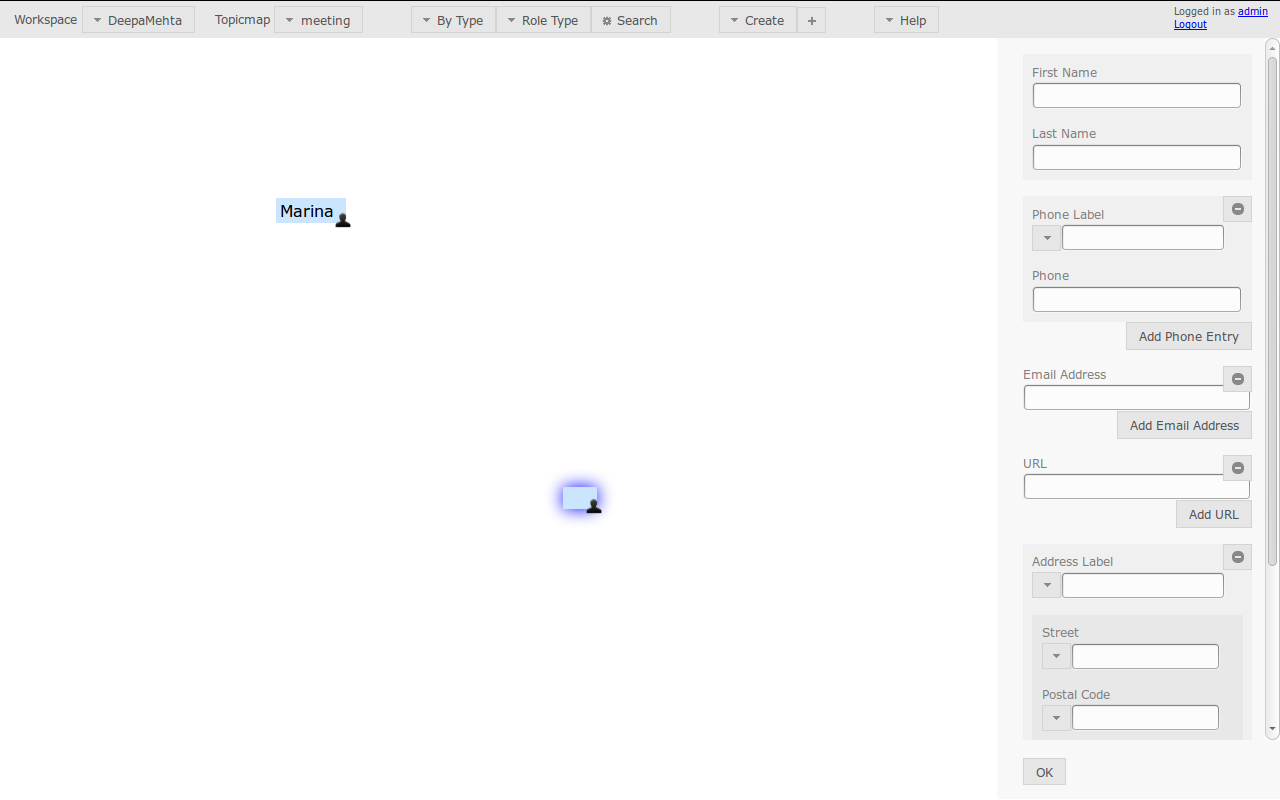Focus the Phone Label text field
The height and width of the screenshot is (800, 1280).
1143,238
